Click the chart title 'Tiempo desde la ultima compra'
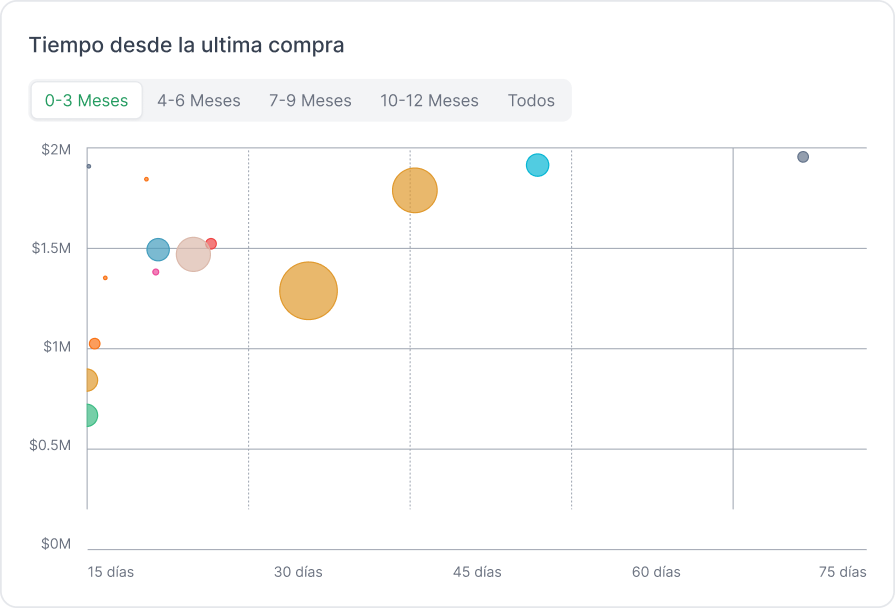This screenshot has height=608, width=895. coord(186,45)
